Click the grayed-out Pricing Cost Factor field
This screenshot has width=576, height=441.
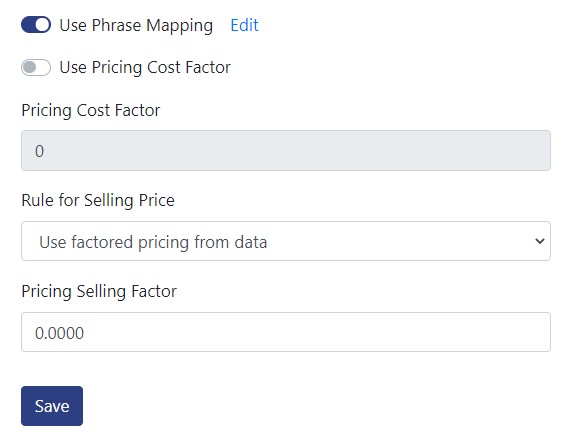tap(286, 150)
